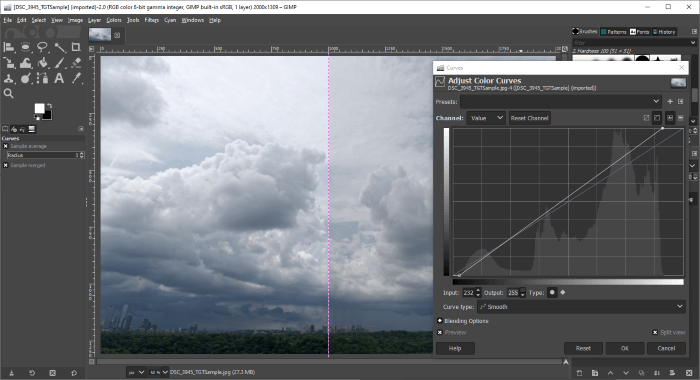Select the Free Select lasso tool
Screen dimensions: 700x380
(x=42, y=47)
